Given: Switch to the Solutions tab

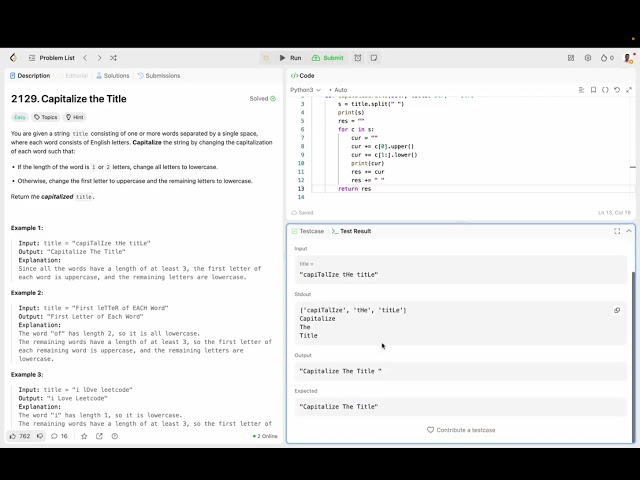Looking at the screenshot, I should tap(116, 75).
